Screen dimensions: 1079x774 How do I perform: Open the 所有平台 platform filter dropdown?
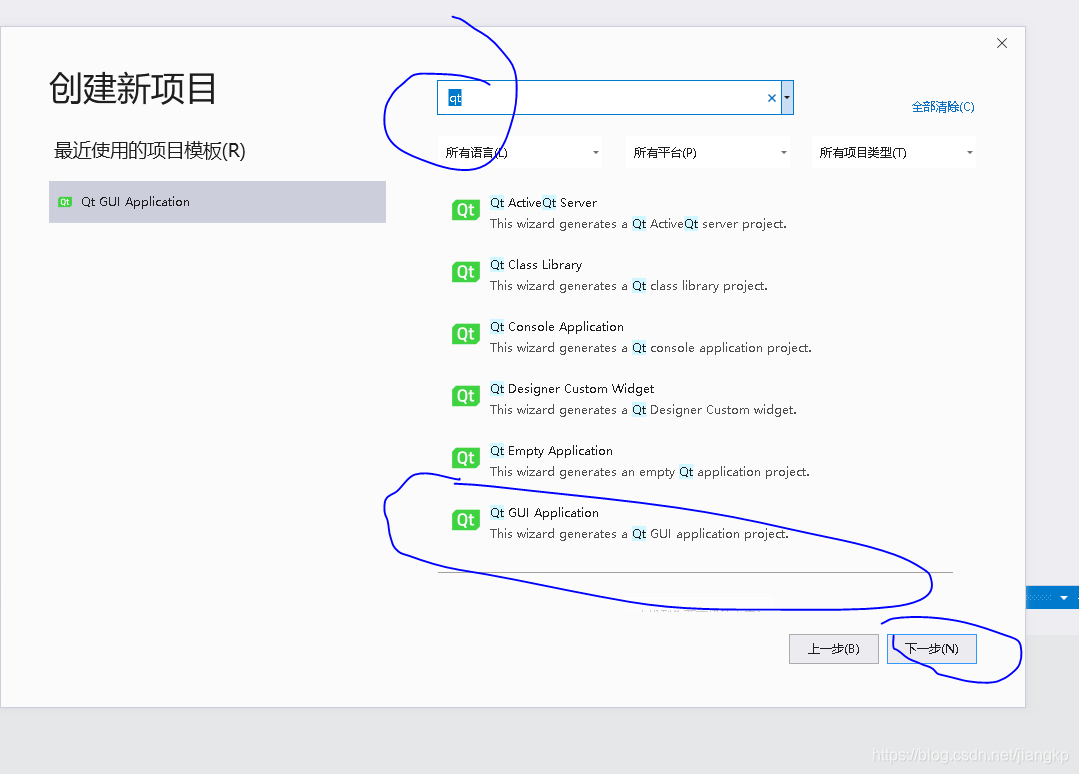point(708,153)
